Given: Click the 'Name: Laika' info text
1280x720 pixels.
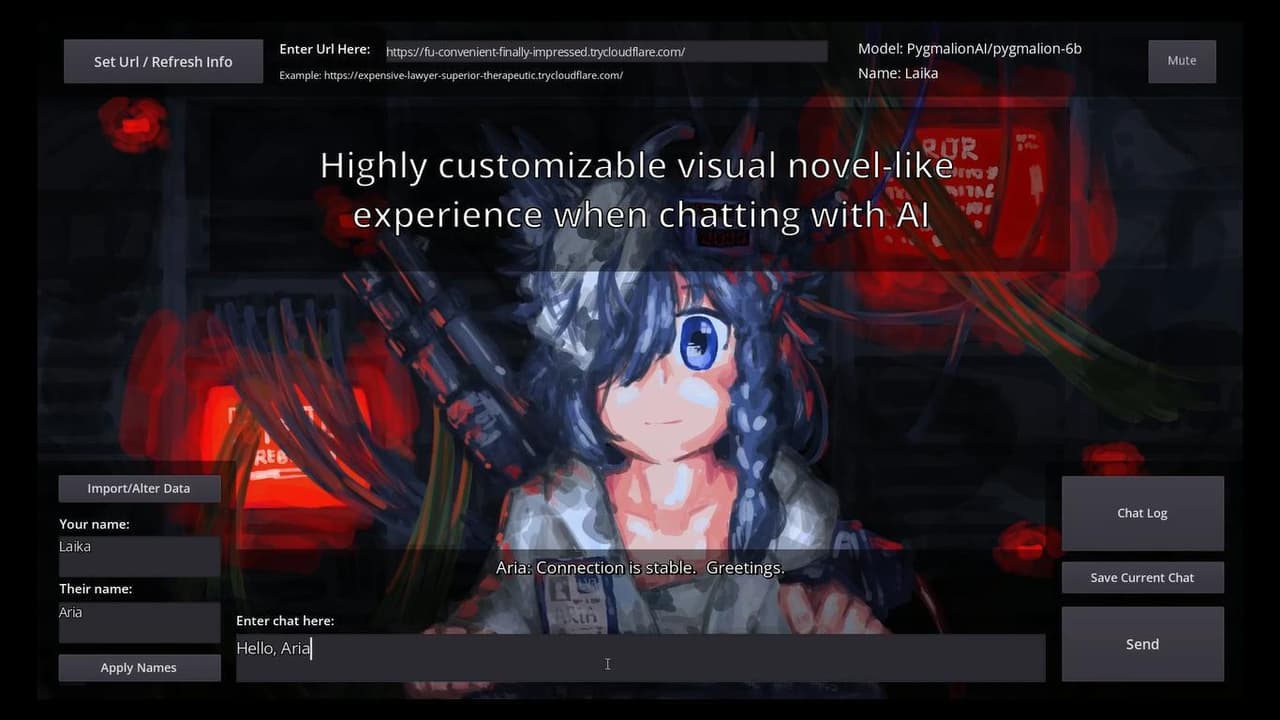Looking at the screenshot, I should click(898, 73).
